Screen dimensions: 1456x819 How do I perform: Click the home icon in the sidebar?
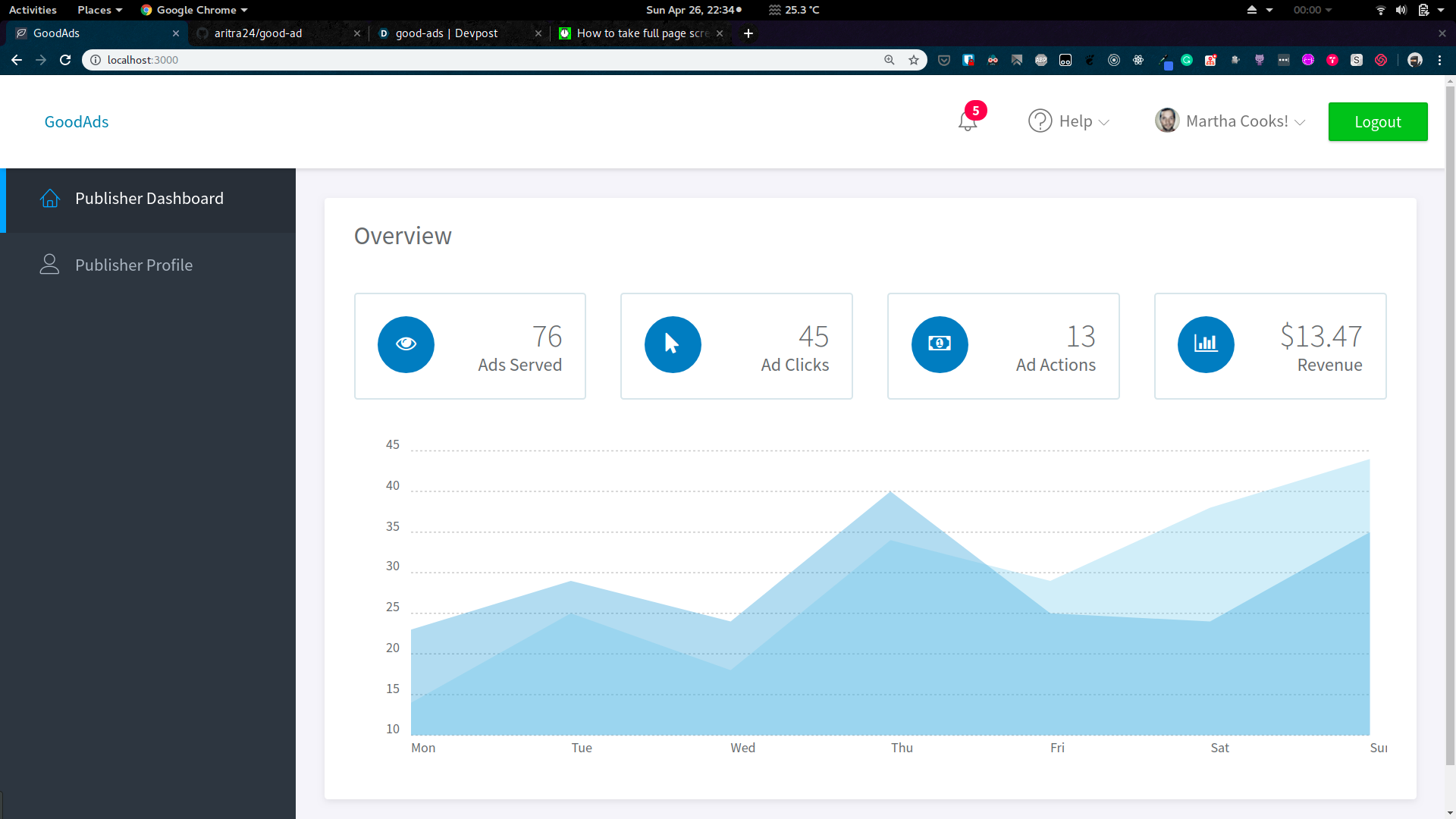[50, 199]
